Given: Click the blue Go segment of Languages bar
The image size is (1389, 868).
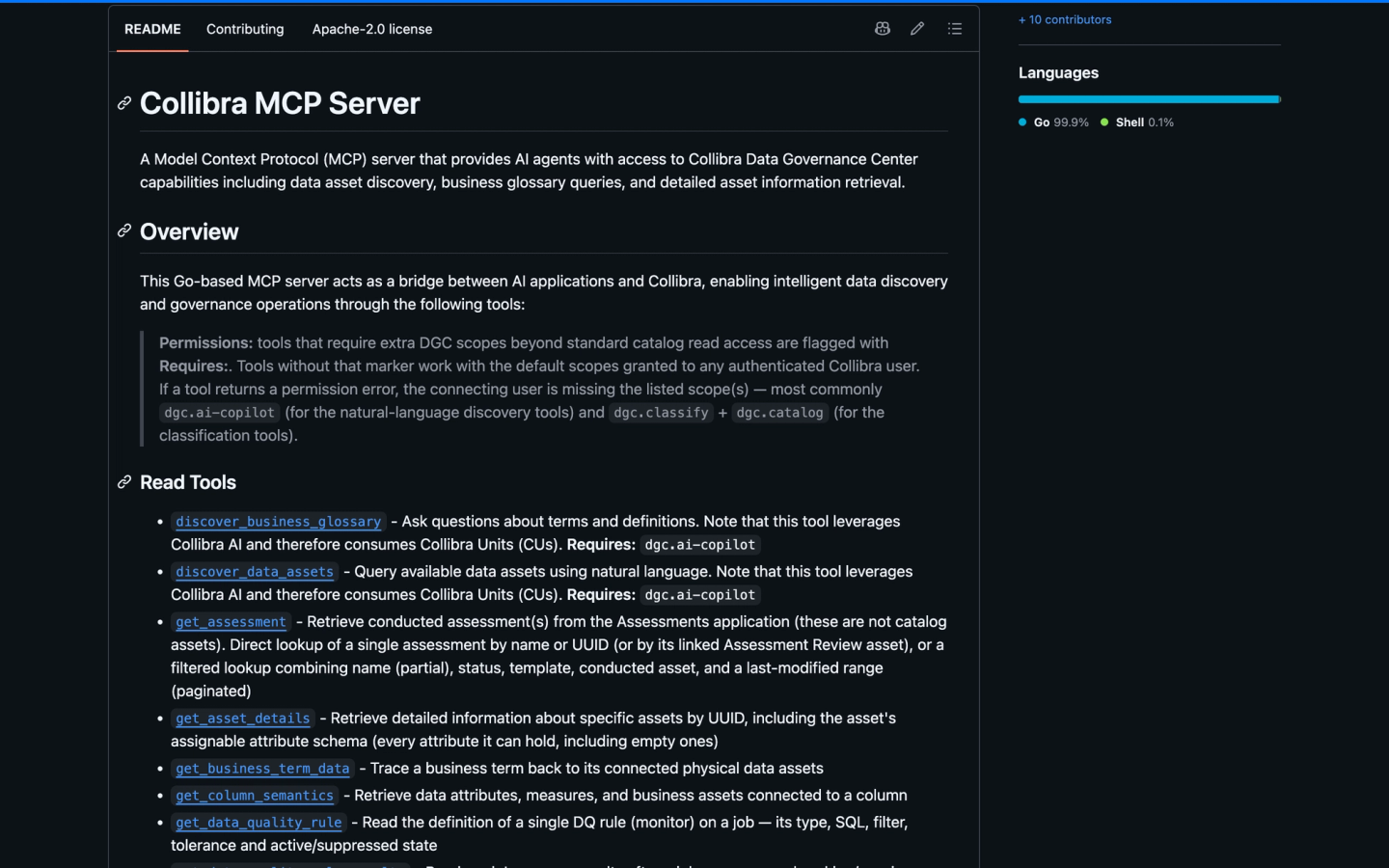Looking at the screenshot, I should click(1148, 99).
